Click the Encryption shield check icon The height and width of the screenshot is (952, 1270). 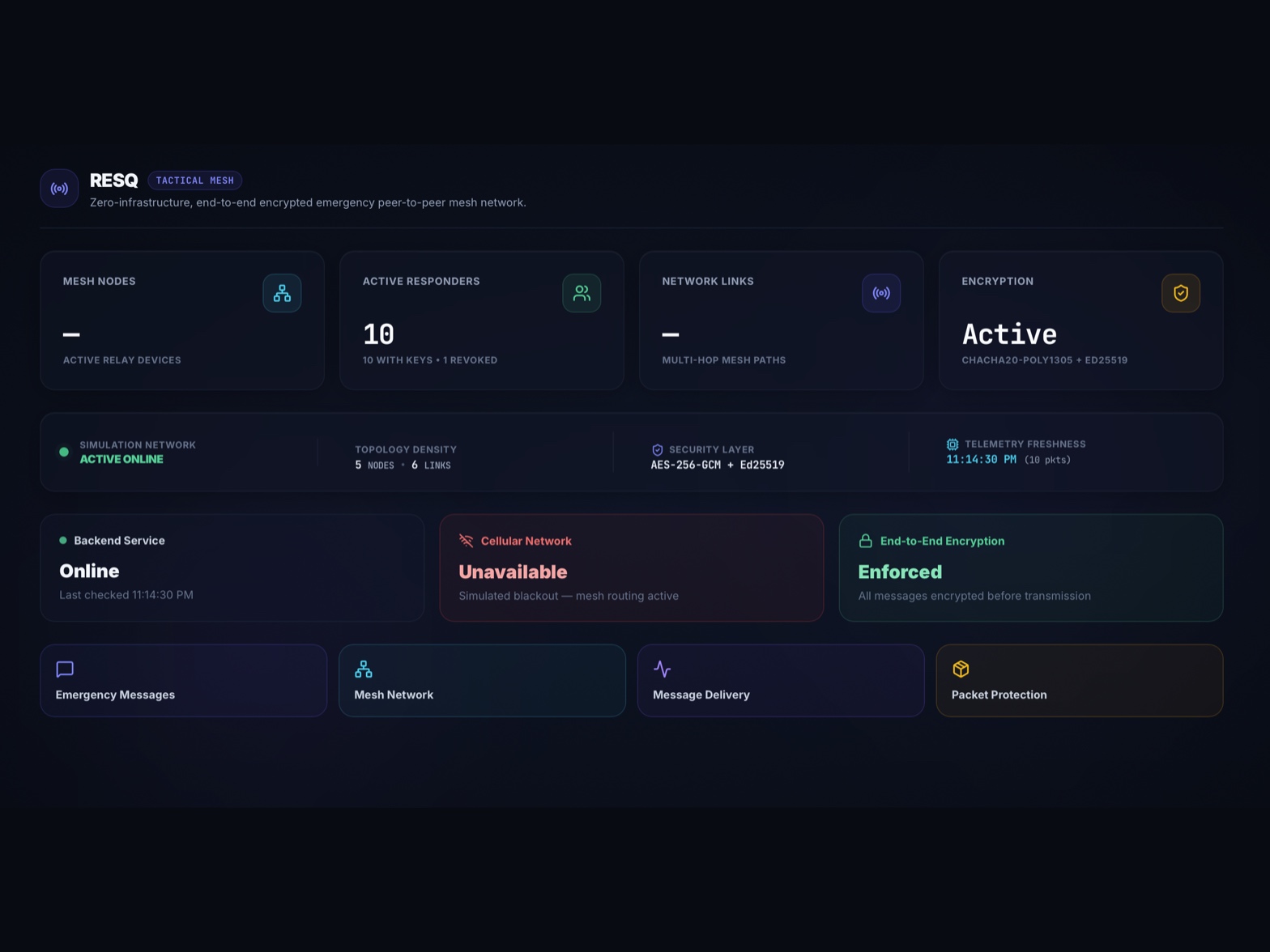[x=1181, y=293]
